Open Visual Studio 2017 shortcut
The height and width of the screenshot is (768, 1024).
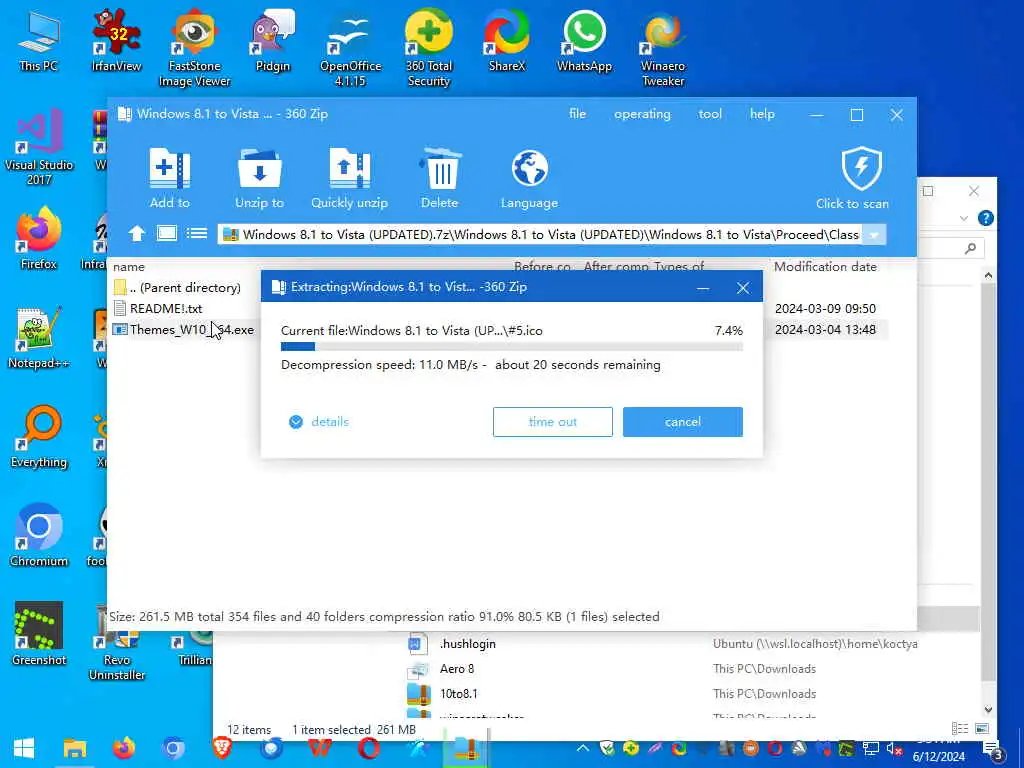pos(39,148)
